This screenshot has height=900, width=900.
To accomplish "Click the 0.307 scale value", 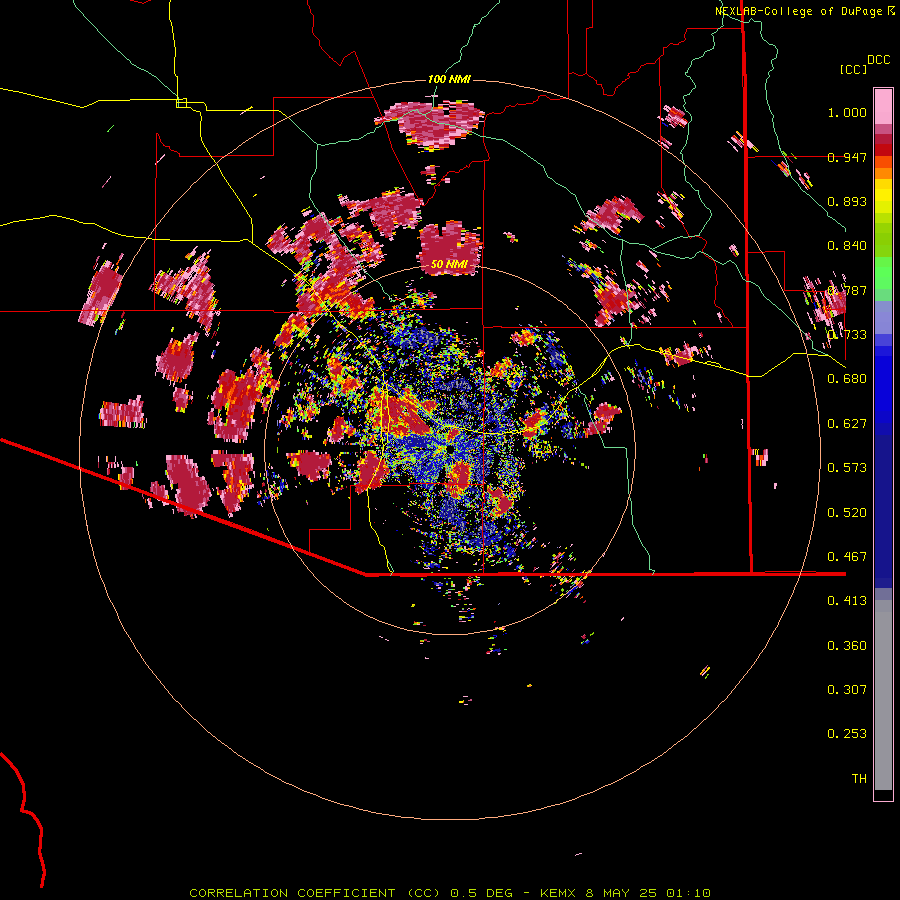I will pos(847,690).
